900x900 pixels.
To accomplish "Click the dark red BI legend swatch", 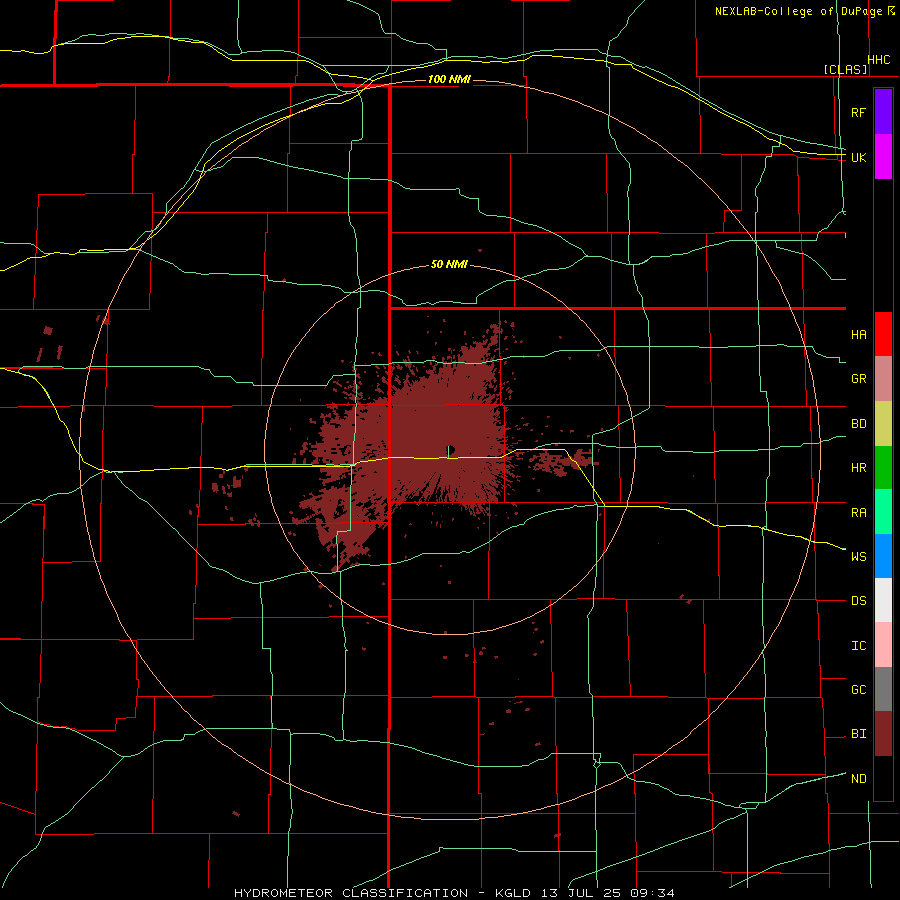I will (883, 734).
